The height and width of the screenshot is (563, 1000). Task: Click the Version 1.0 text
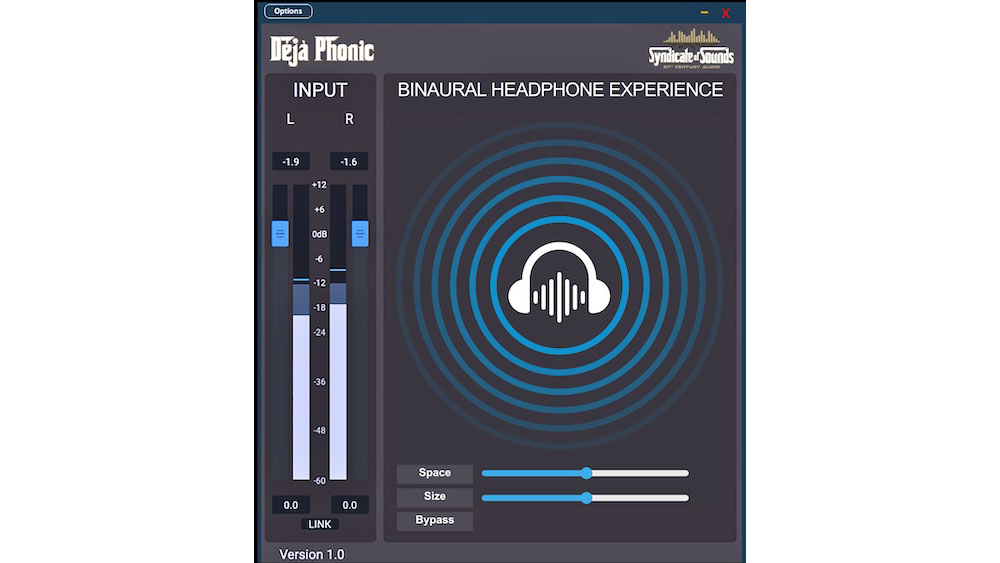pos(312,554)
